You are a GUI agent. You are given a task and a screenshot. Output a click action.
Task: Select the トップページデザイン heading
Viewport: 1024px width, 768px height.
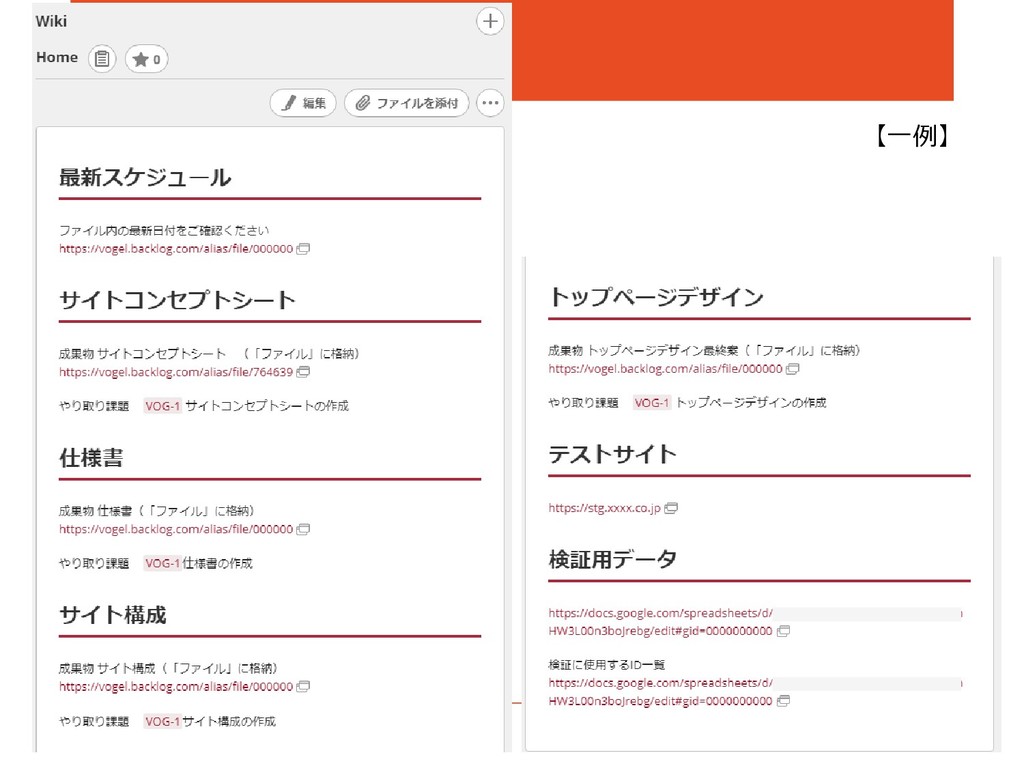656,297
